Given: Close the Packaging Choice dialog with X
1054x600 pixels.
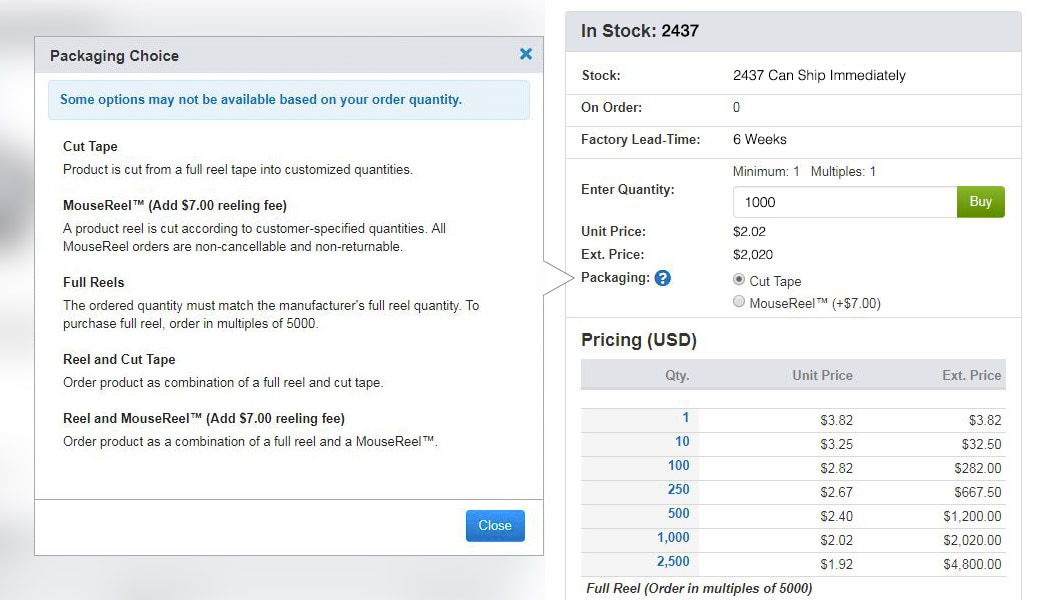Looking at the screenshot, I should click(526, 54).
